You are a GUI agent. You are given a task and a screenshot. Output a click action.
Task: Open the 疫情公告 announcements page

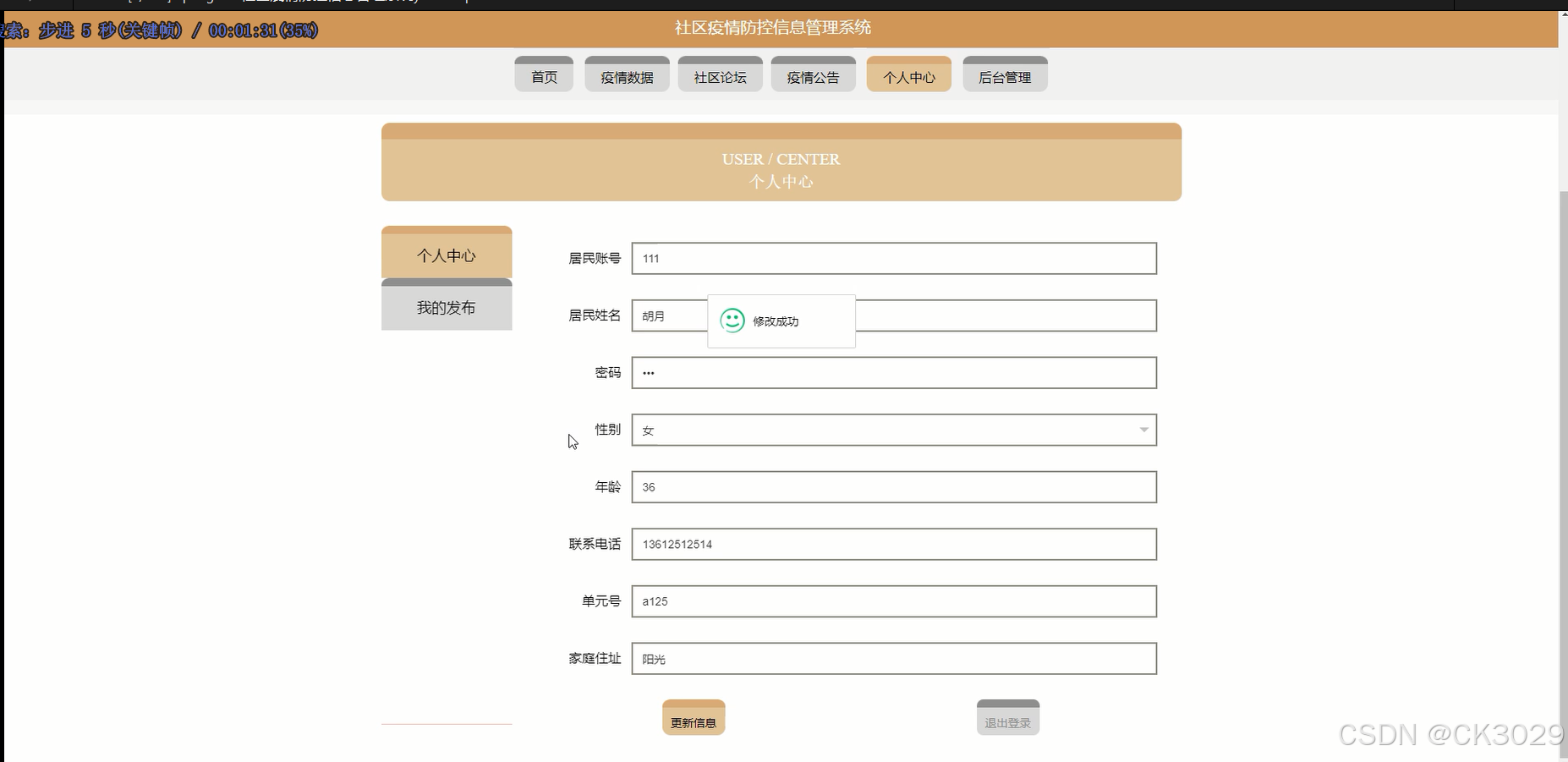point(813,75)
